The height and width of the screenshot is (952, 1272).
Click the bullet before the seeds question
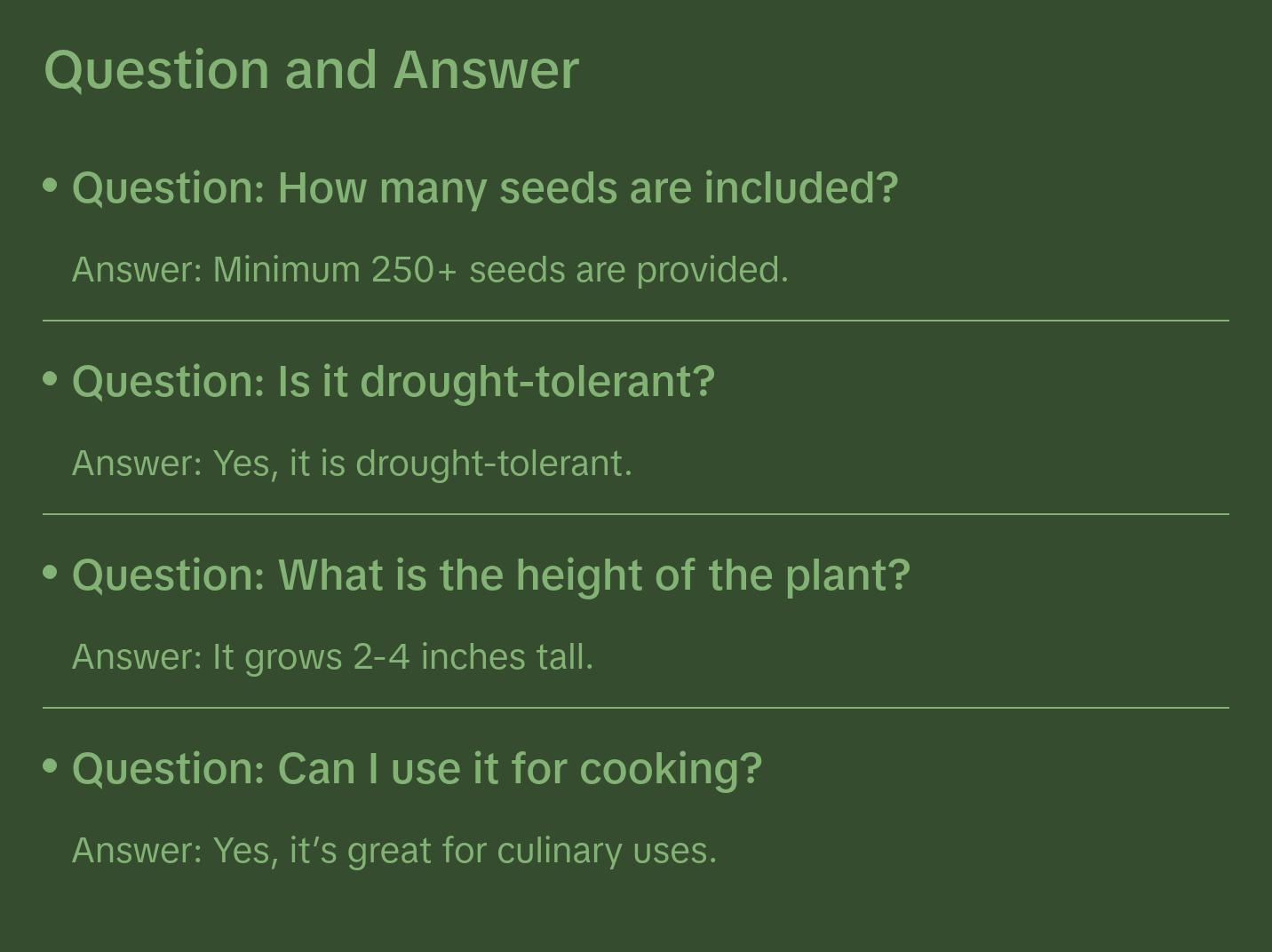[51, 185]
